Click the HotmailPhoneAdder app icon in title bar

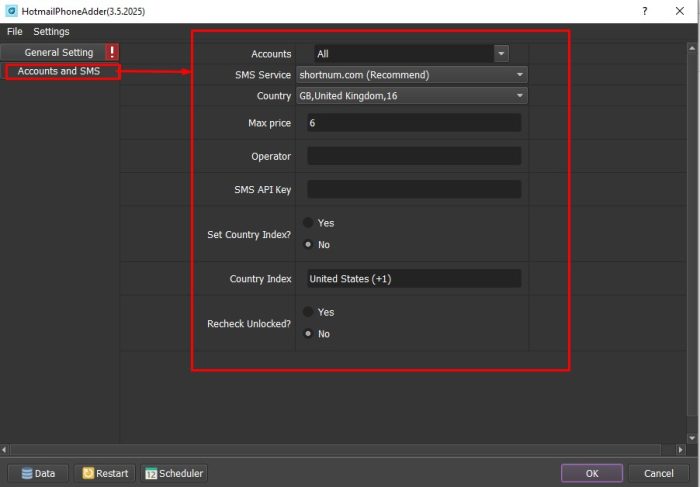(x=12, y=11)
